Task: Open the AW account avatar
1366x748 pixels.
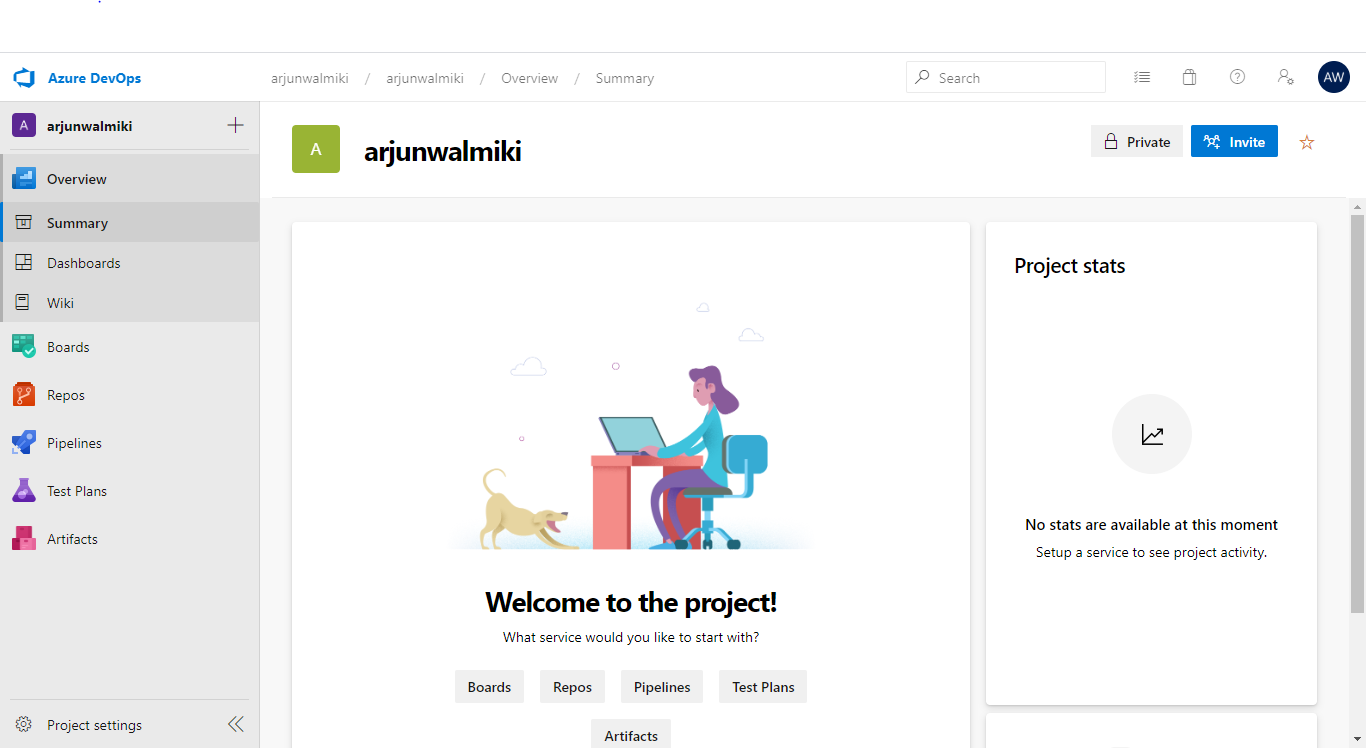Action: [1334, 77]
